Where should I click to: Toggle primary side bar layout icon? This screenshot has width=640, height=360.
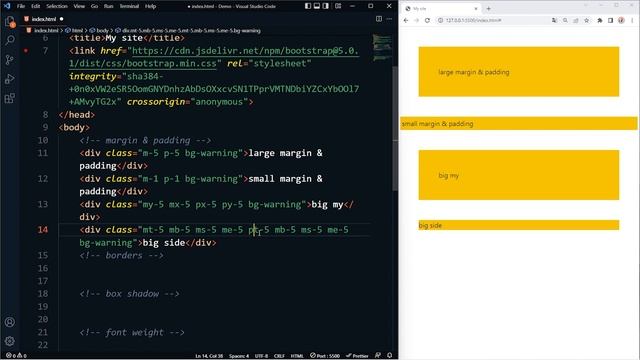(x=308, y=6)
